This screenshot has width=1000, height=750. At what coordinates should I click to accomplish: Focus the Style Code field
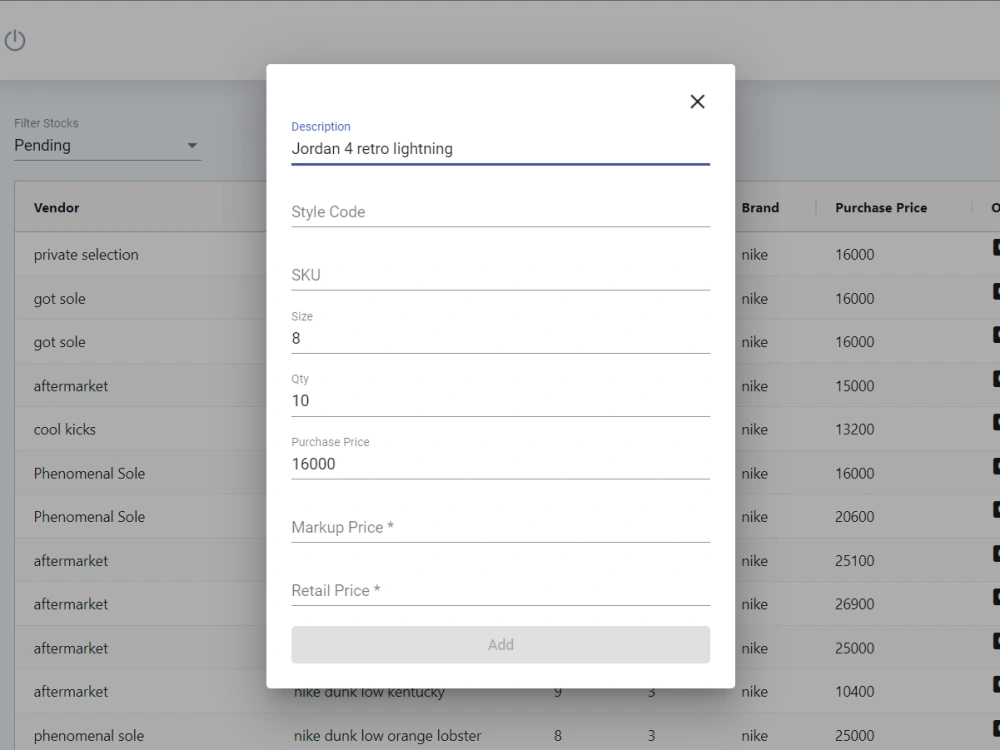click(x=500, y=212)
